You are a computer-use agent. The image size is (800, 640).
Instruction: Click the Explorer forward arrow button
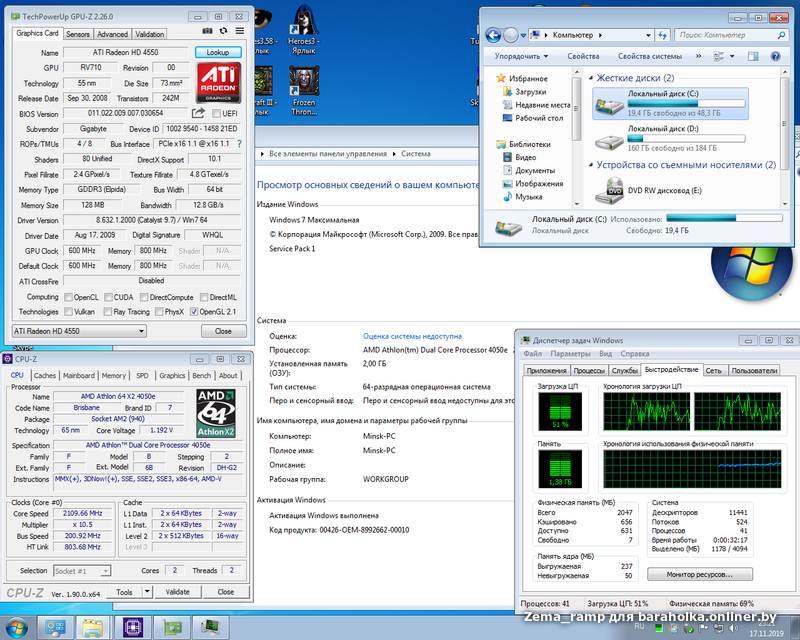pyautogui.click(x=511, y=35)
